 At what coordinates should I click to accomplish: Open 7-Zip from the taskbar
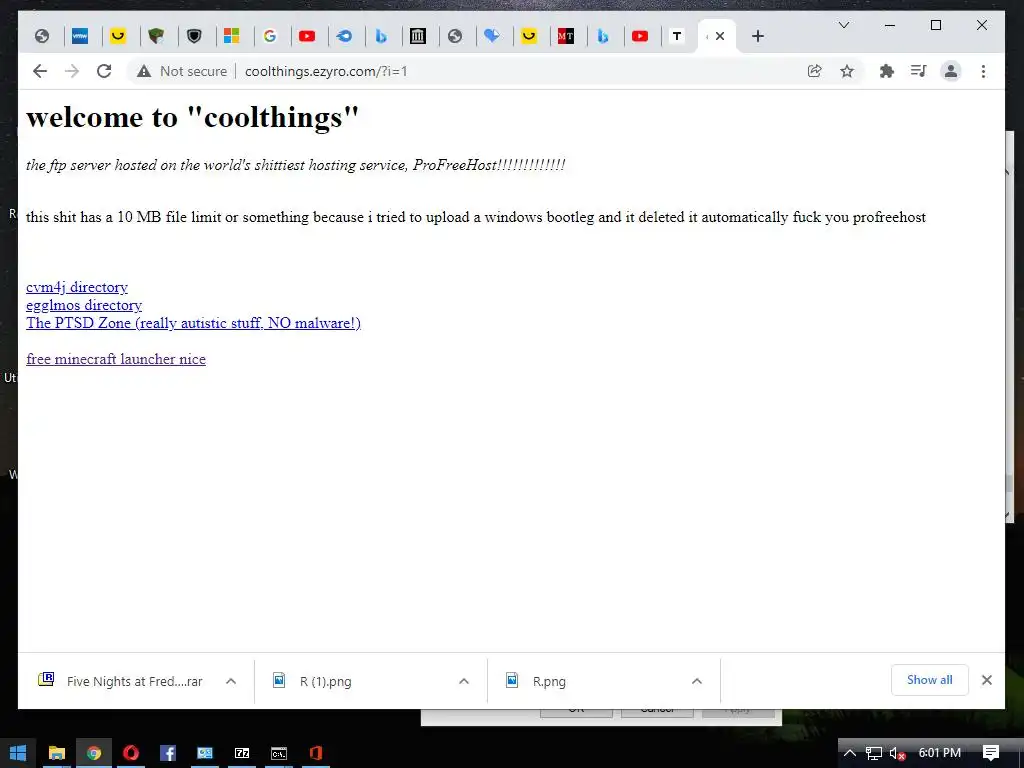tap(242, 753)
